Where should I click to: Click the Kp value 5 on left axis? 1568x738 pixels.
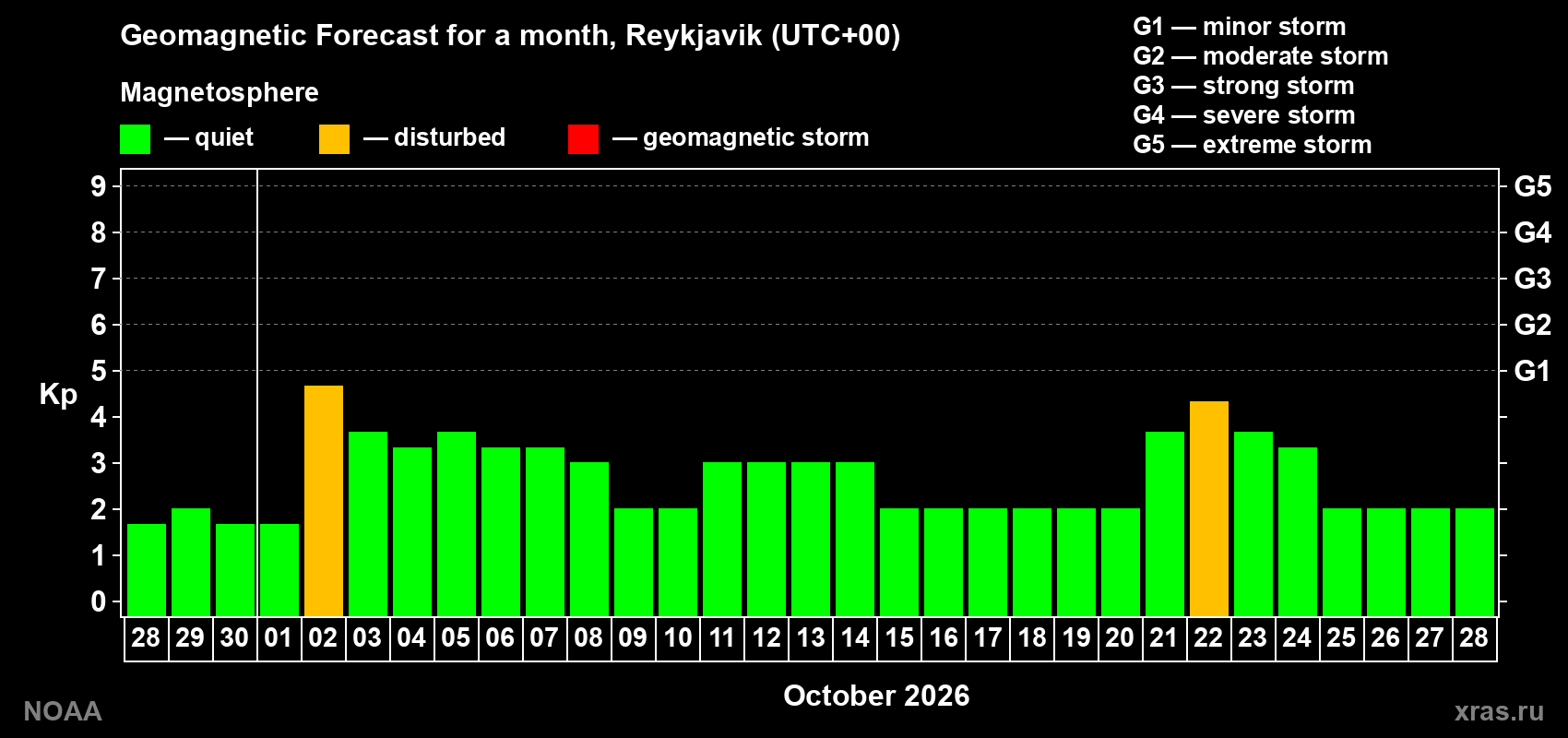coord(99,371)
